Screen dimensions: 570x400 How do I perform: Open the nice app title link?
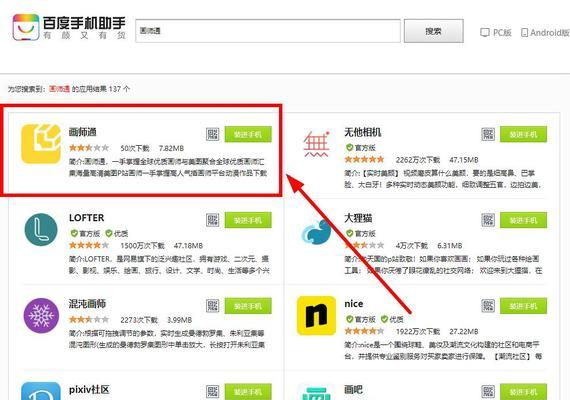click(x=354, y=304)
